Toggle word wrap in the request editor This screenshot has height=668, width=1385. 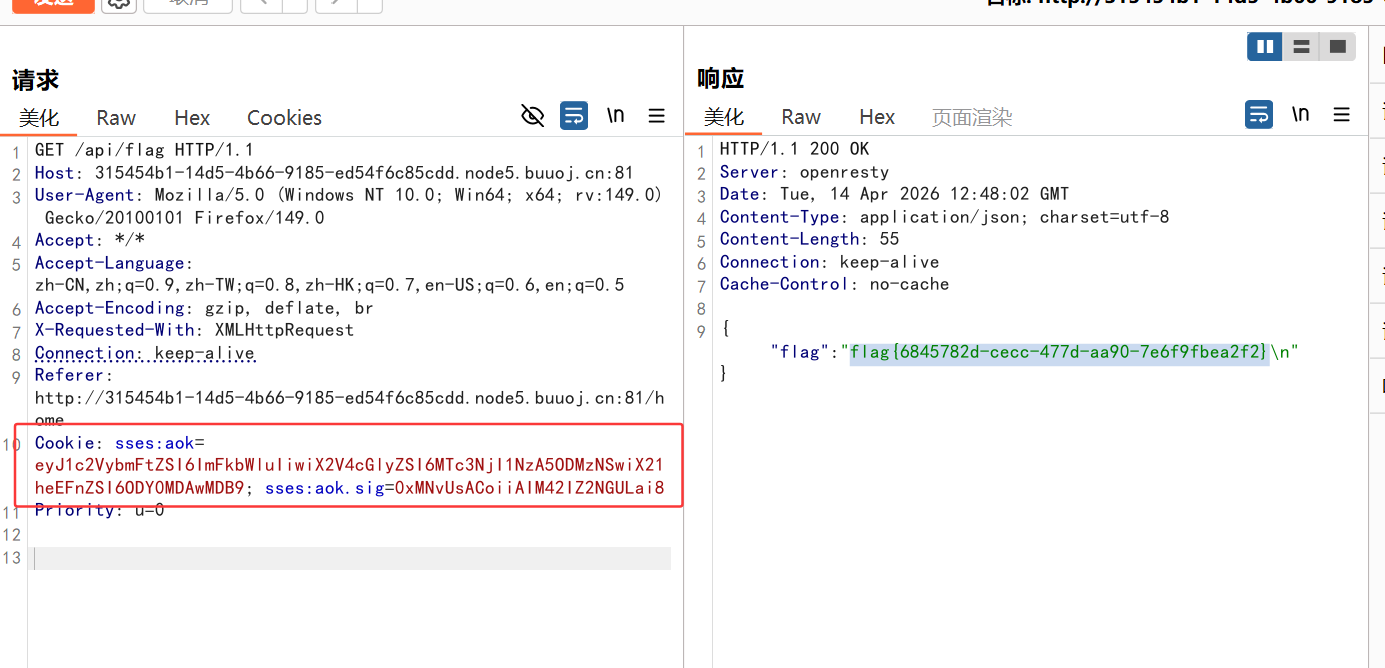[573, 116]
